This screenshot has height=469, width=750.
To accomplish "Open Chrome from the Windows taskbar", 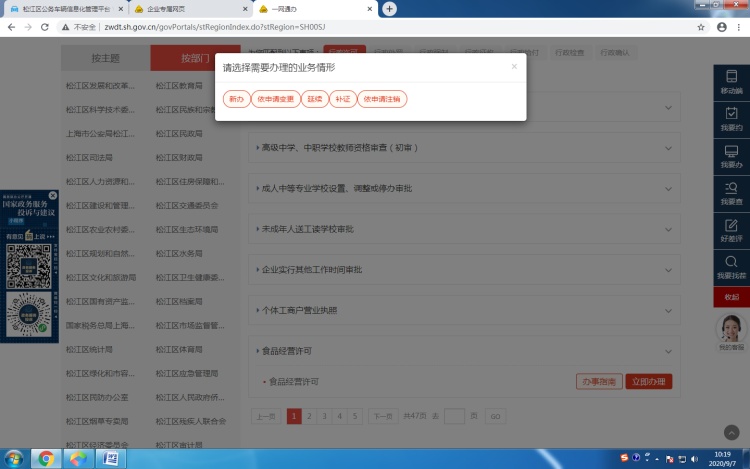I will tap(44, 459).
